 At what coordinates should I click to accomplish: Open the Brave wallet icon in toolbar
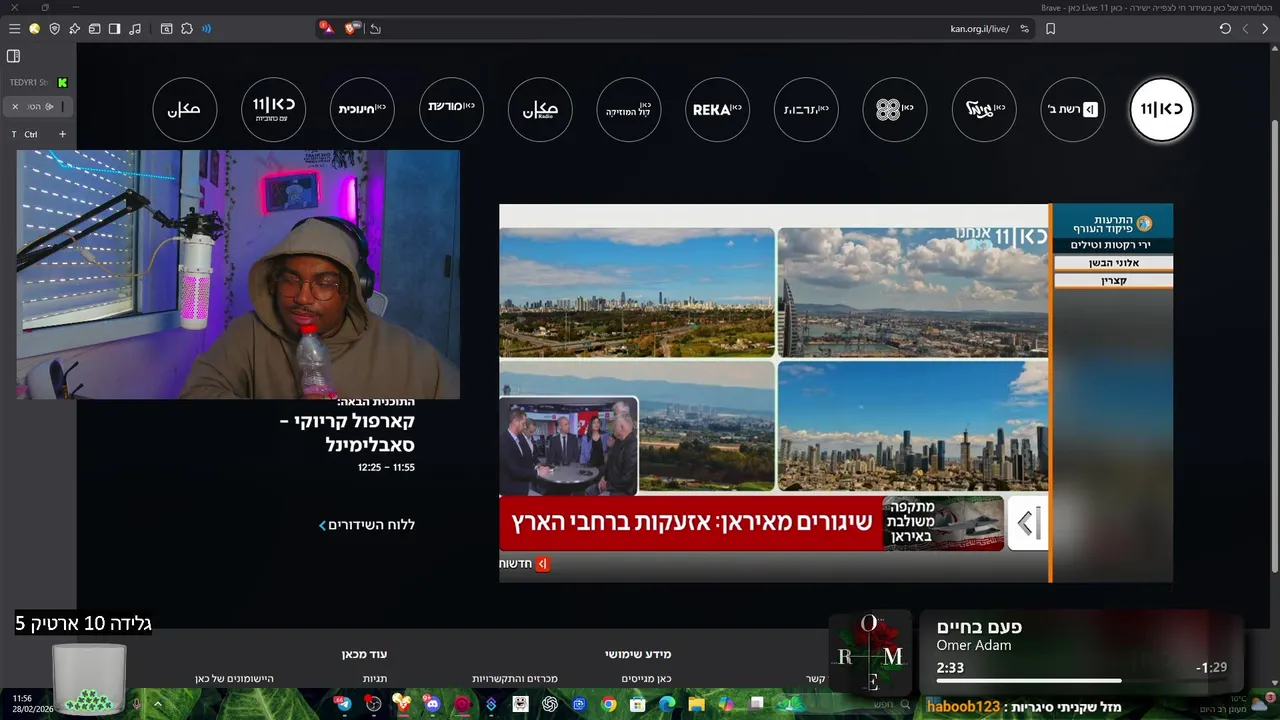pyautogui.click(x=94, y=29)
